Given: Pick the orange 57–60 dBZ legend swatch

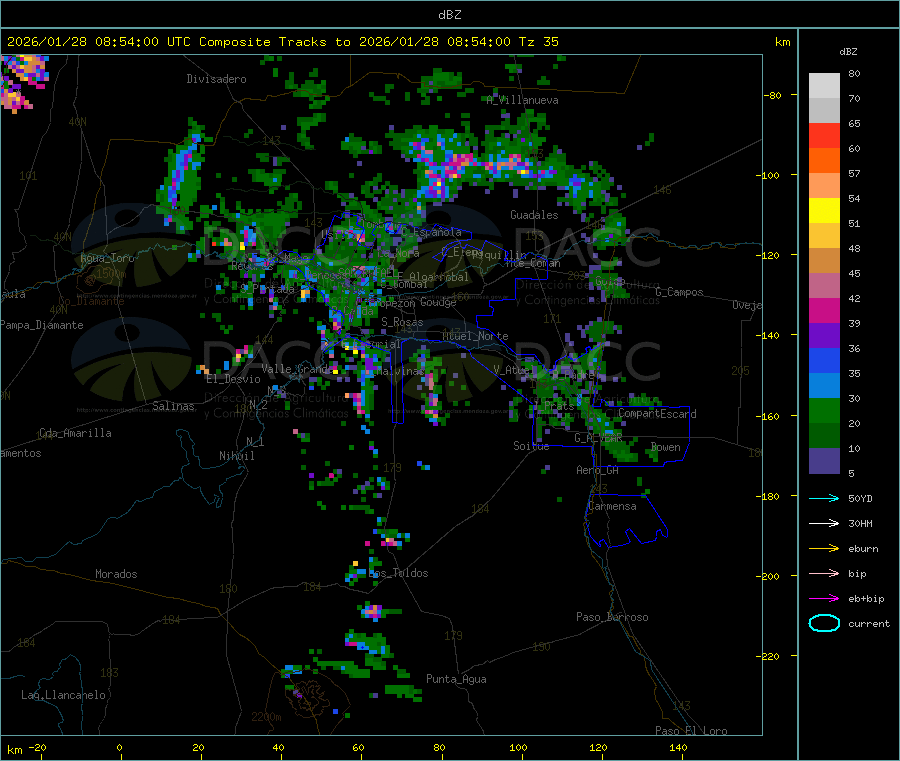Looking at the screenshot, I should (x=824, y=161).
